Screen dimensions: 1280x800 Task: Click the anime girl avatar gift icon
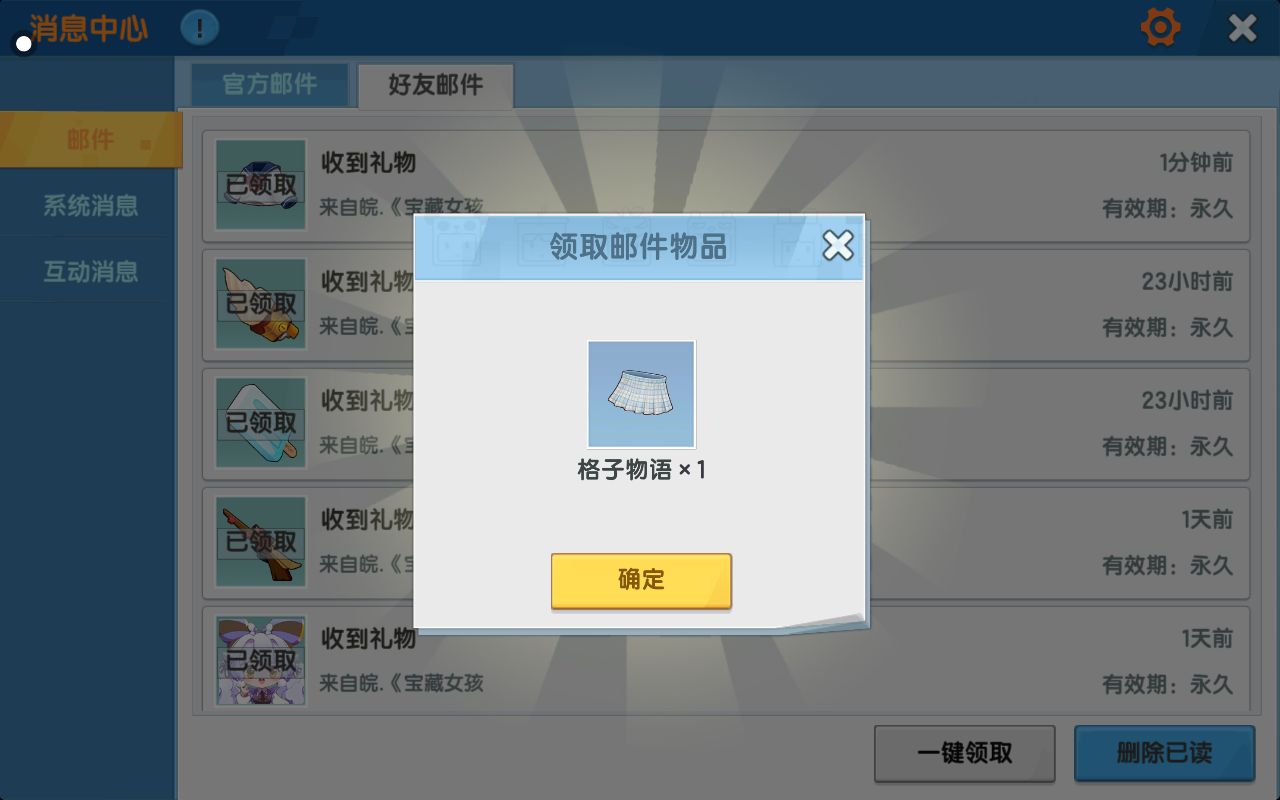coord(261,660)
